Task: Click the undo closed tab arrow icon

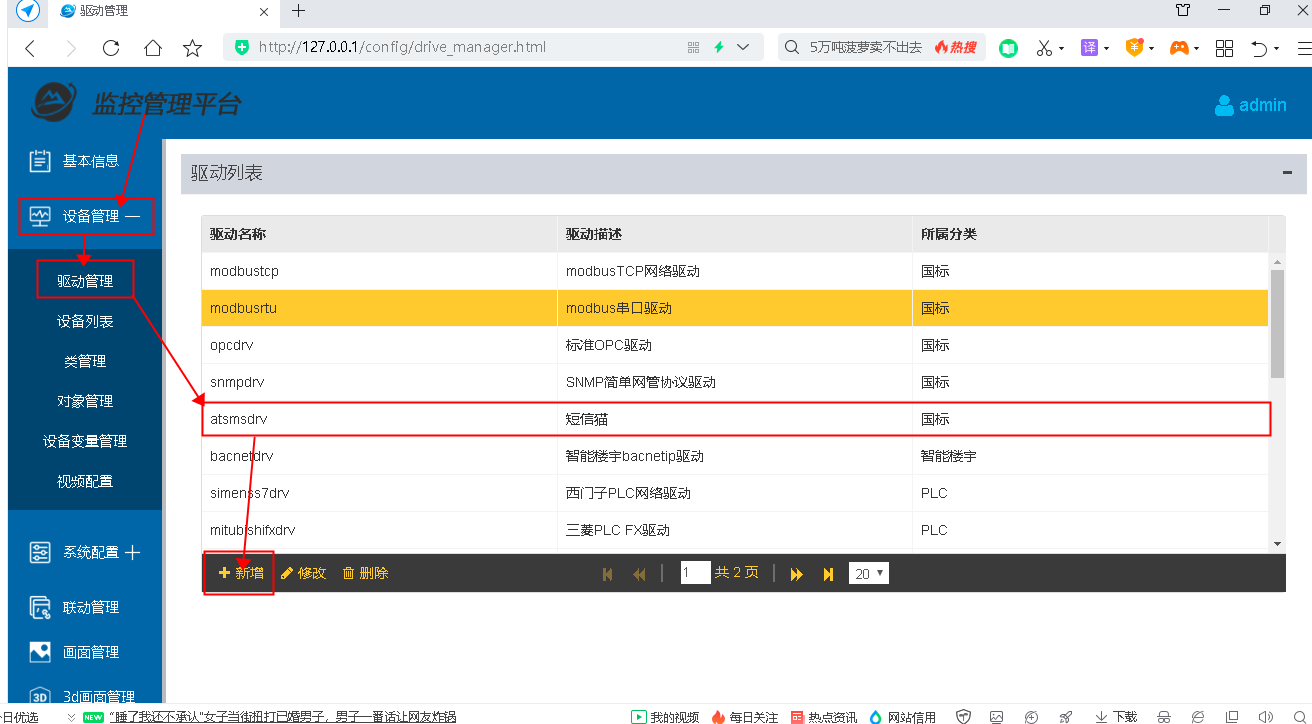Action: click(1260, 48)
